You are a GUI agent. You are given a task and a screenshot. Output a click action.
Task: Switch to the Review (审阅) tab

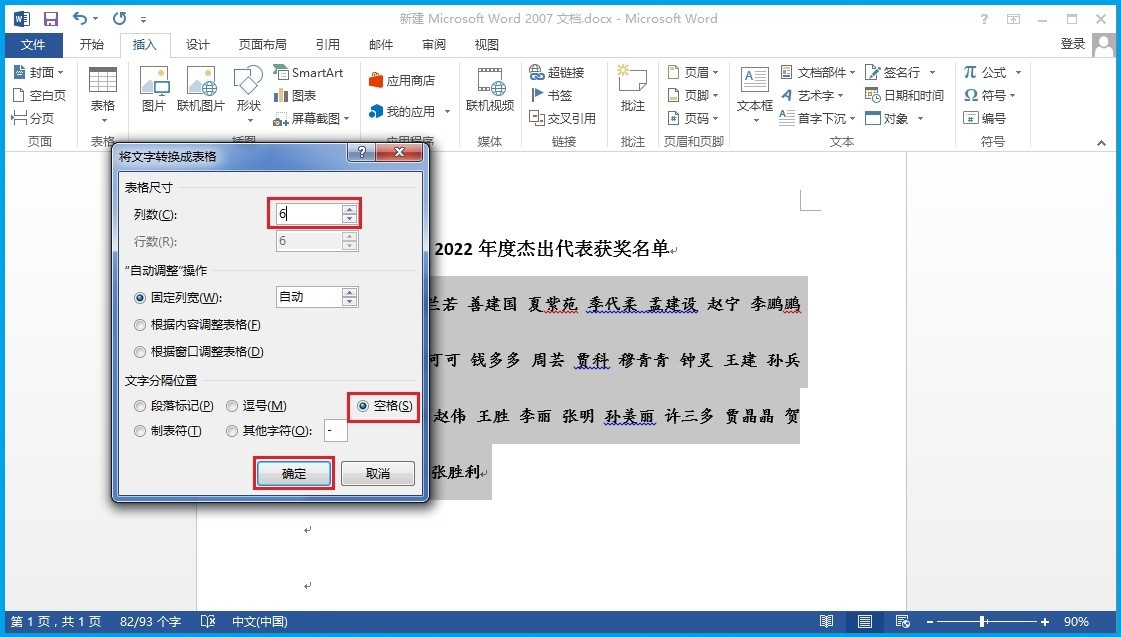433,44
